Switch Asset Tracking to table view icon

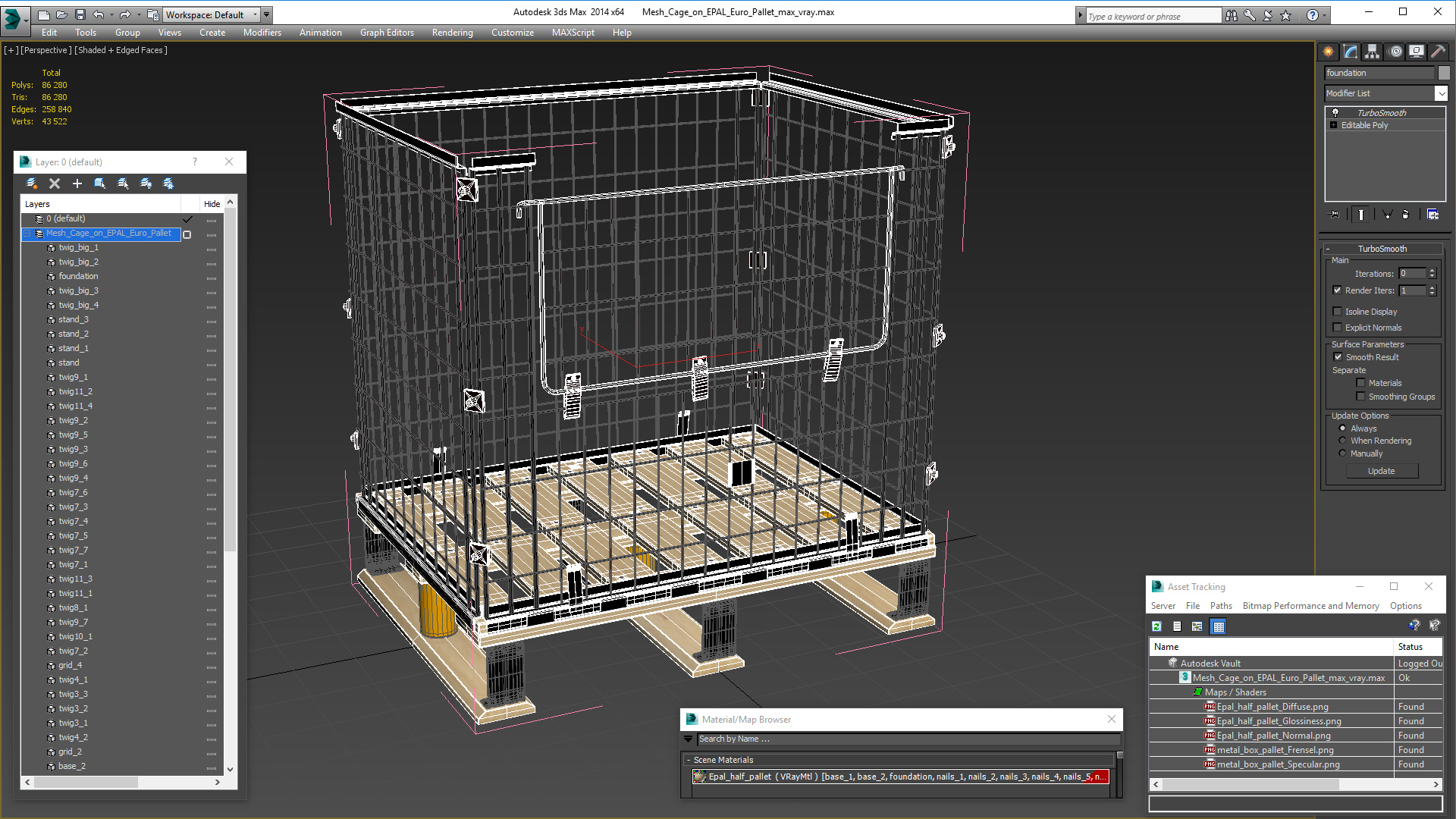pyautogui.click(x=1218, y=626)
